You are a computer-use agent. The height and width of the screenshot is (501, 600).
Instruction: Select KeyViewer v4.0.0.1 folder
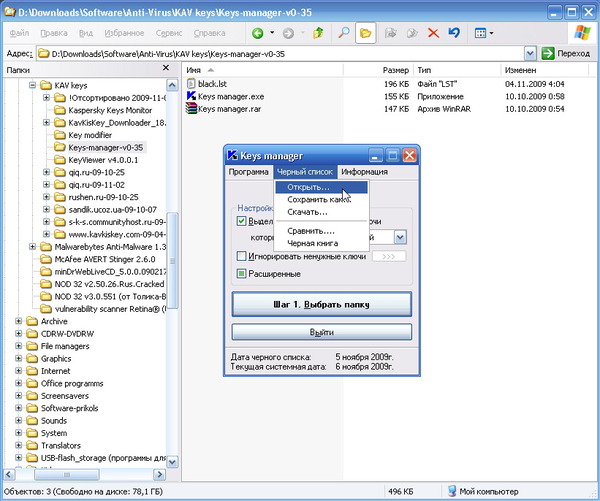[103, 160]
